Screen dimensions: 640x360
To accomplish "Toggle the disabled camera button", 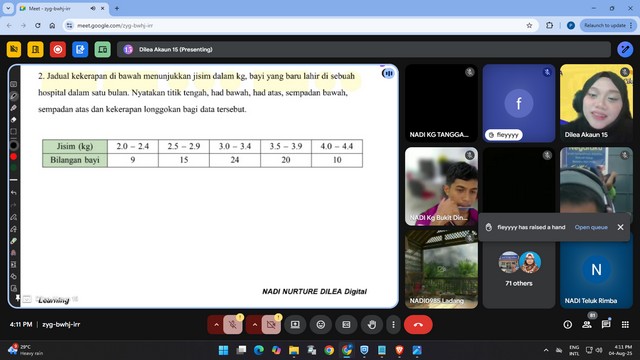I will (271, 324).
